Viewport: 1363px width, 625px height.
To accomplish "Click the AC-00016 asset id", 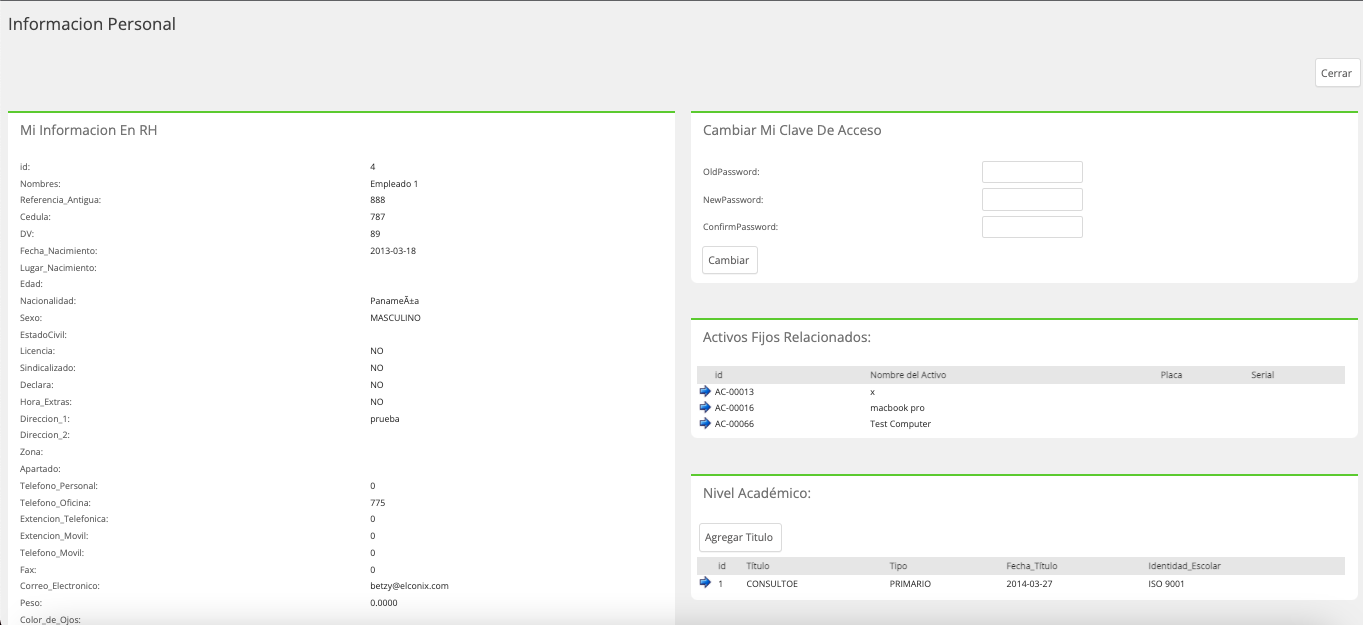I will (734, 408).
